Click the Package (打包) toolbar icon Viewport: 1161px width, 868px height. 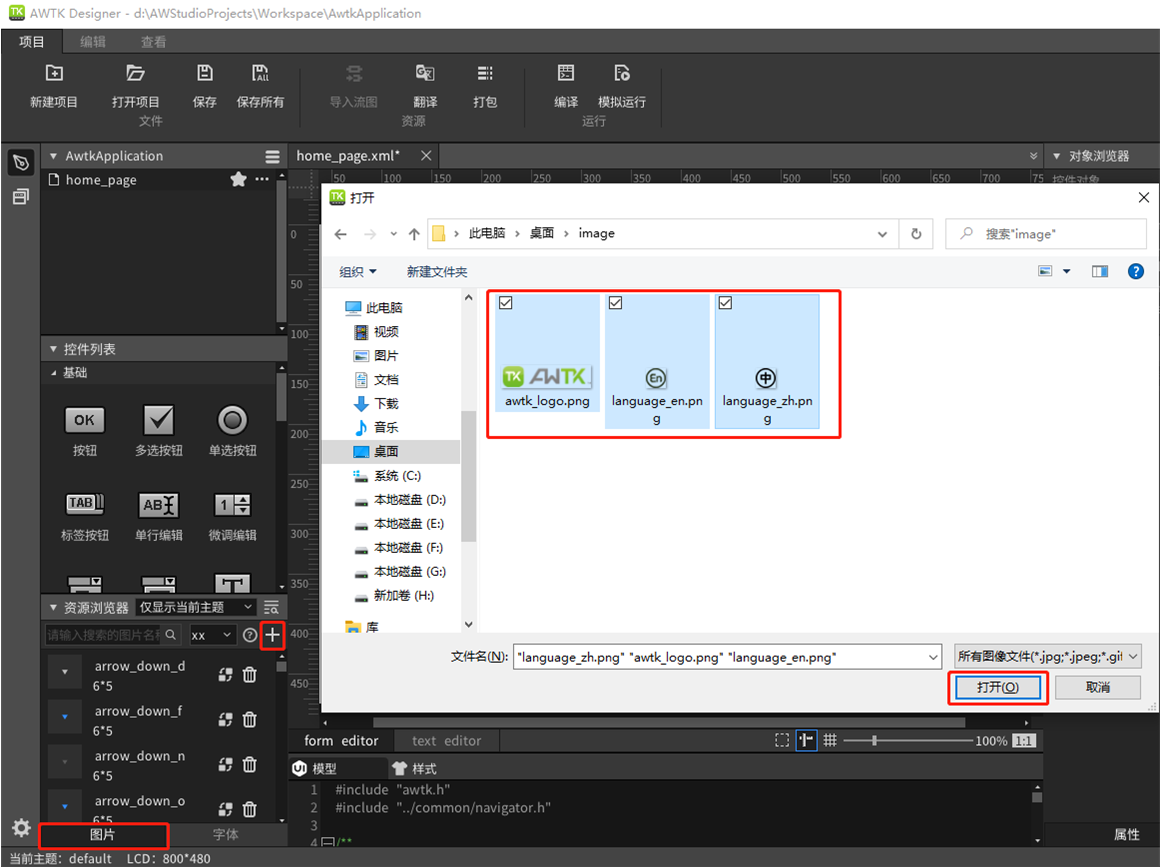[485, 73]
